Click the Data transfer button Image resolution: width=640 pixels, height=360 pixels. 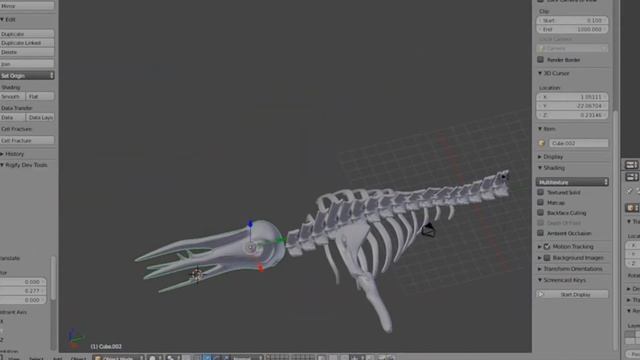tap(12, 118)
